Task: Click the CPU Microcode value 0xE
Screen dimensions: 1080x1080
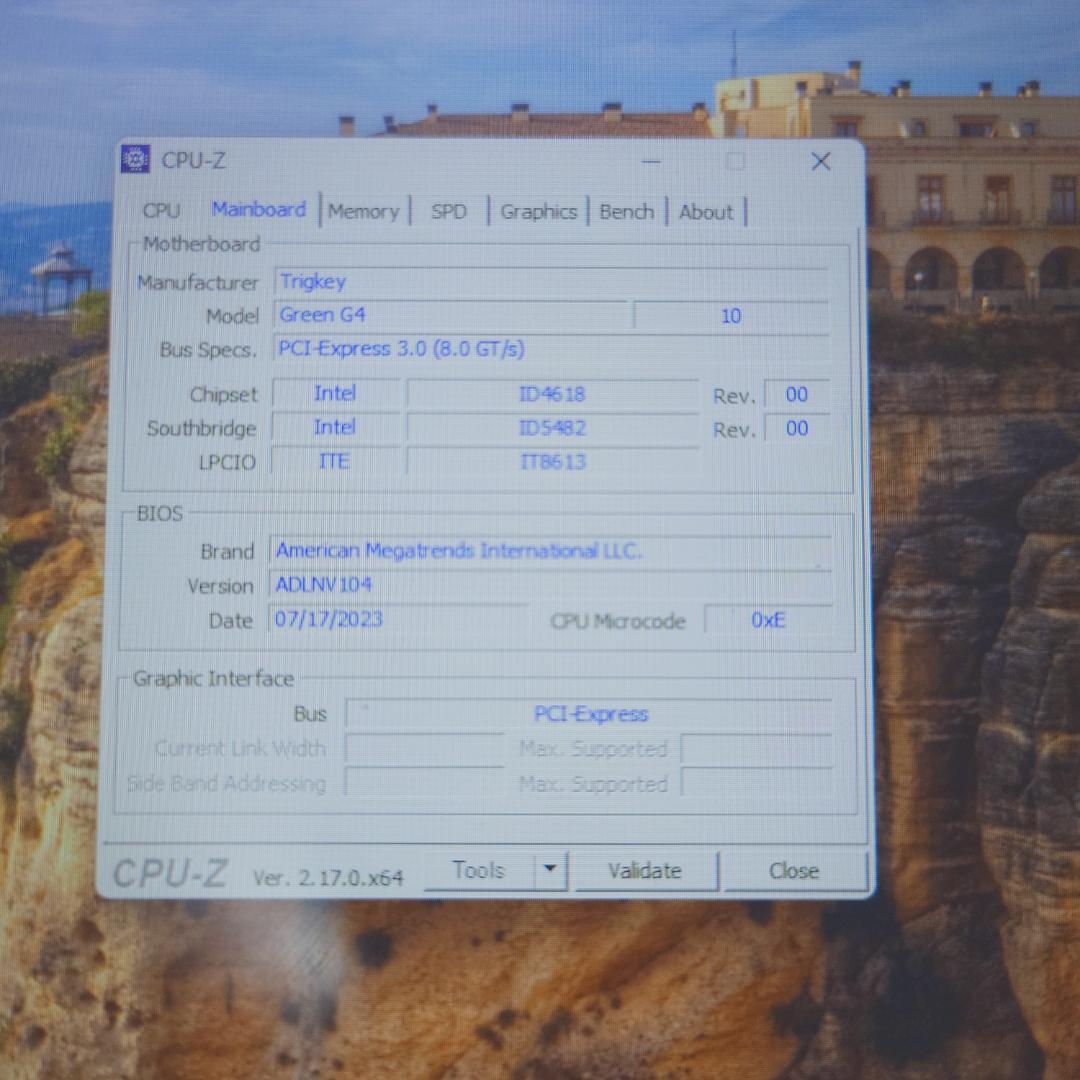Action: click(768, 620)
